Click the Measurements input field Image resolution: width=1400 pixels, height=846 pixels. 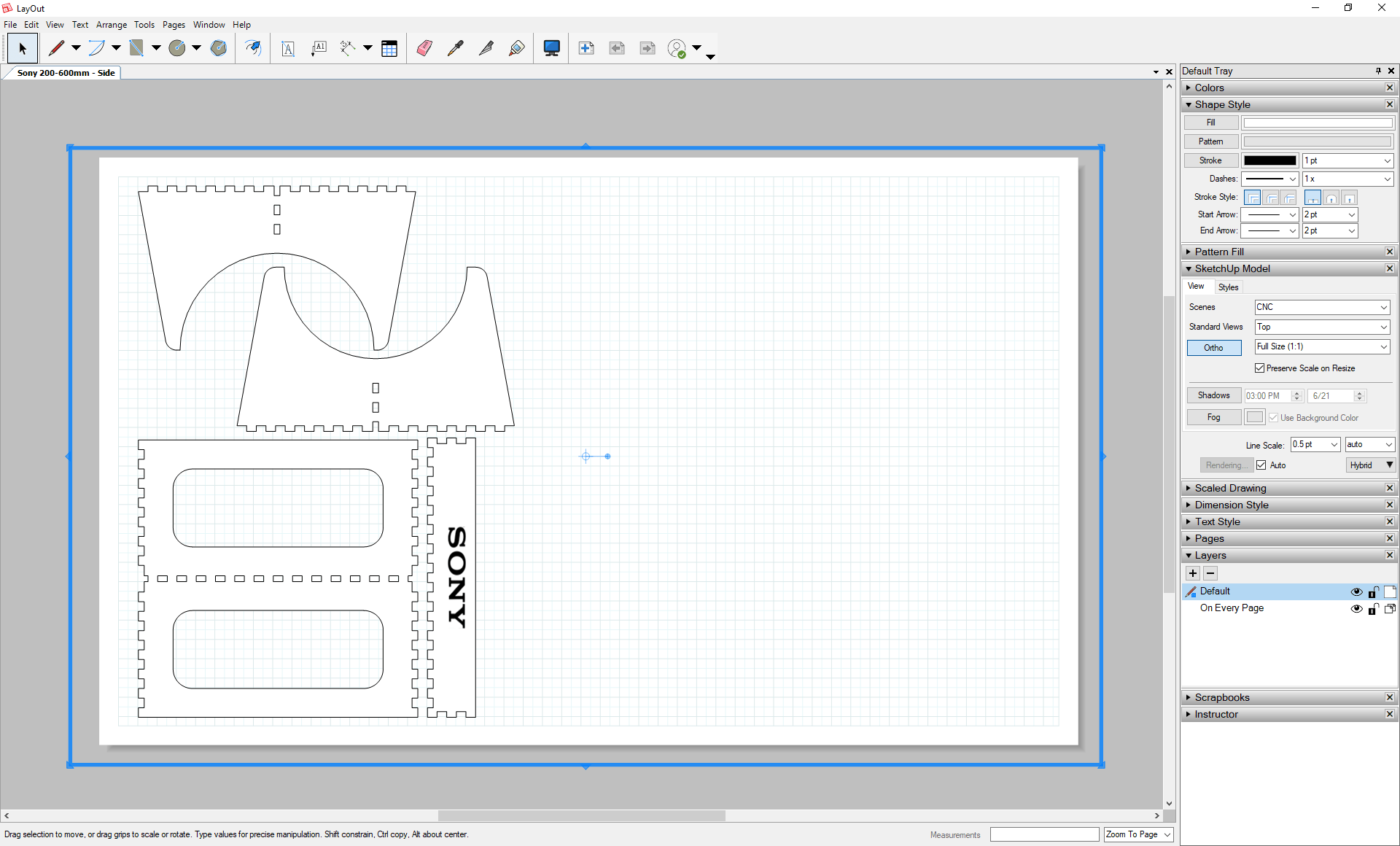tap(1043, 834)
